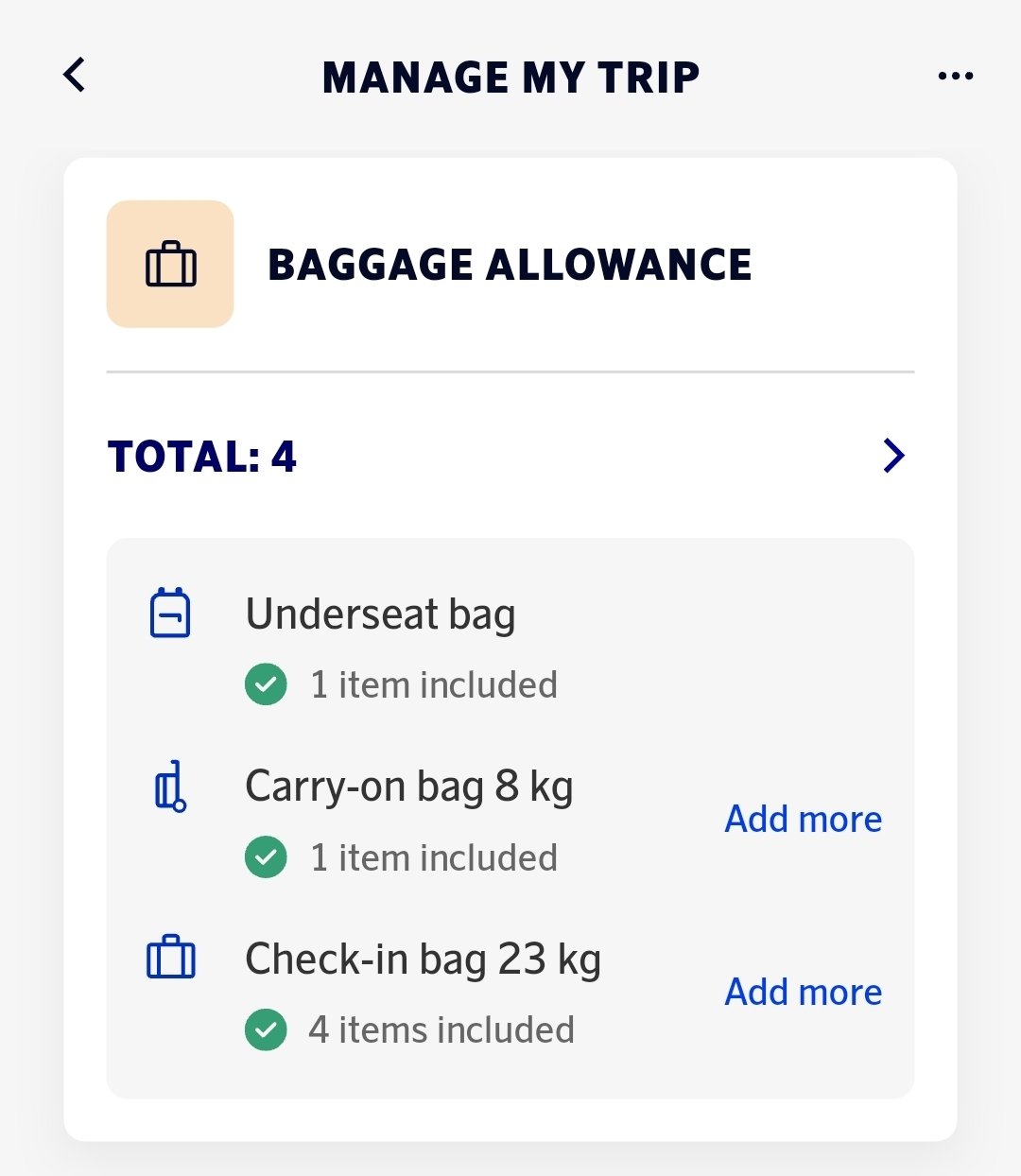Tap the BAGGAGE ALLOWANCE heading

click(510, 265)
